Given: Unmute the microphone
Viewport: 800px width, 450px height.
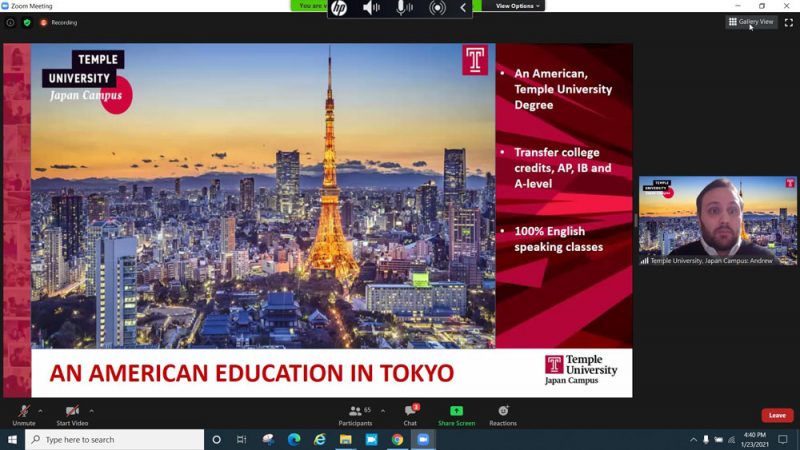Looking at the screenshot, I should click(x=23, y=415).
